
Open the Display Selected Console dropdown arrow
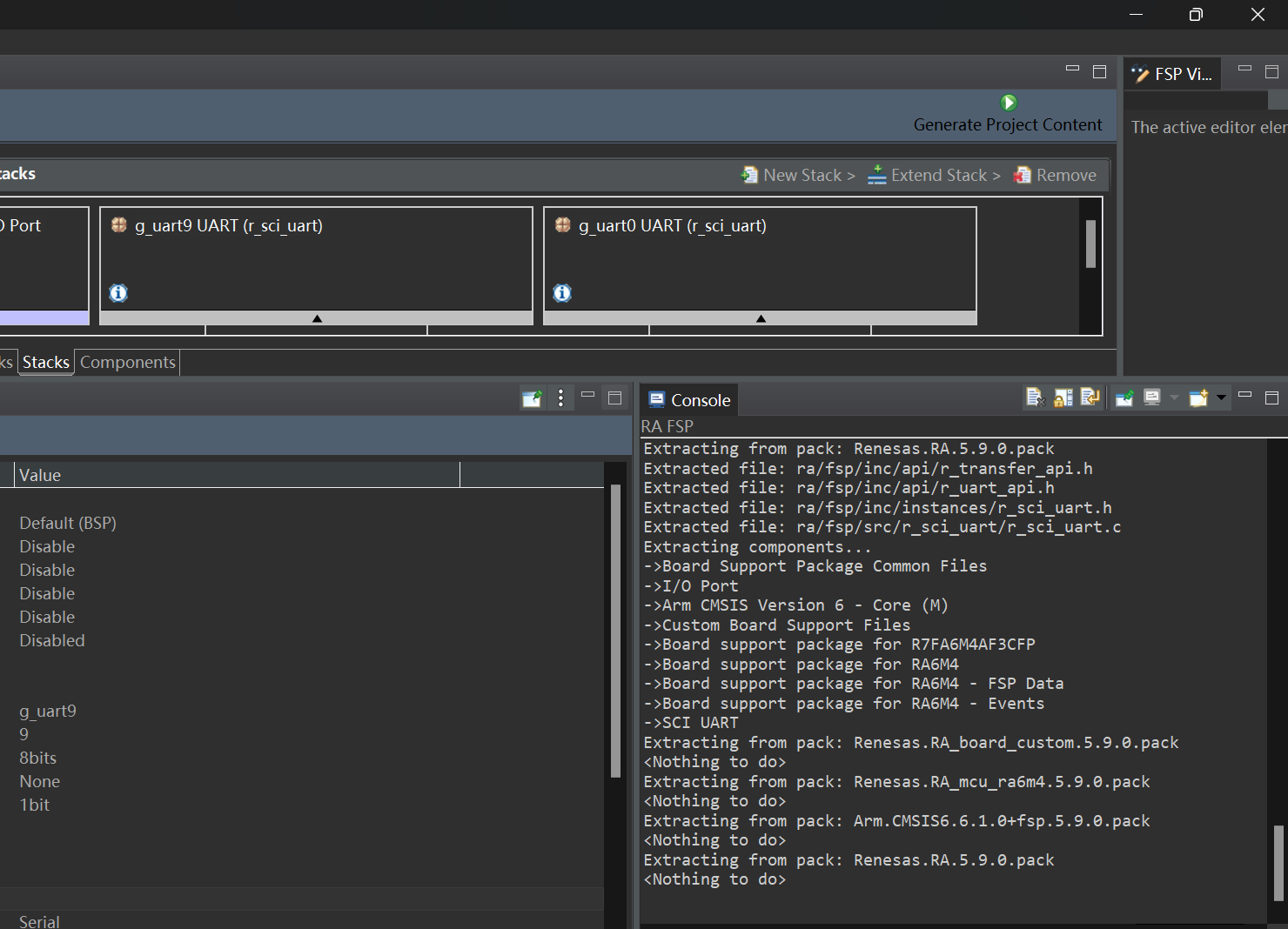[x=1174, y=398]
